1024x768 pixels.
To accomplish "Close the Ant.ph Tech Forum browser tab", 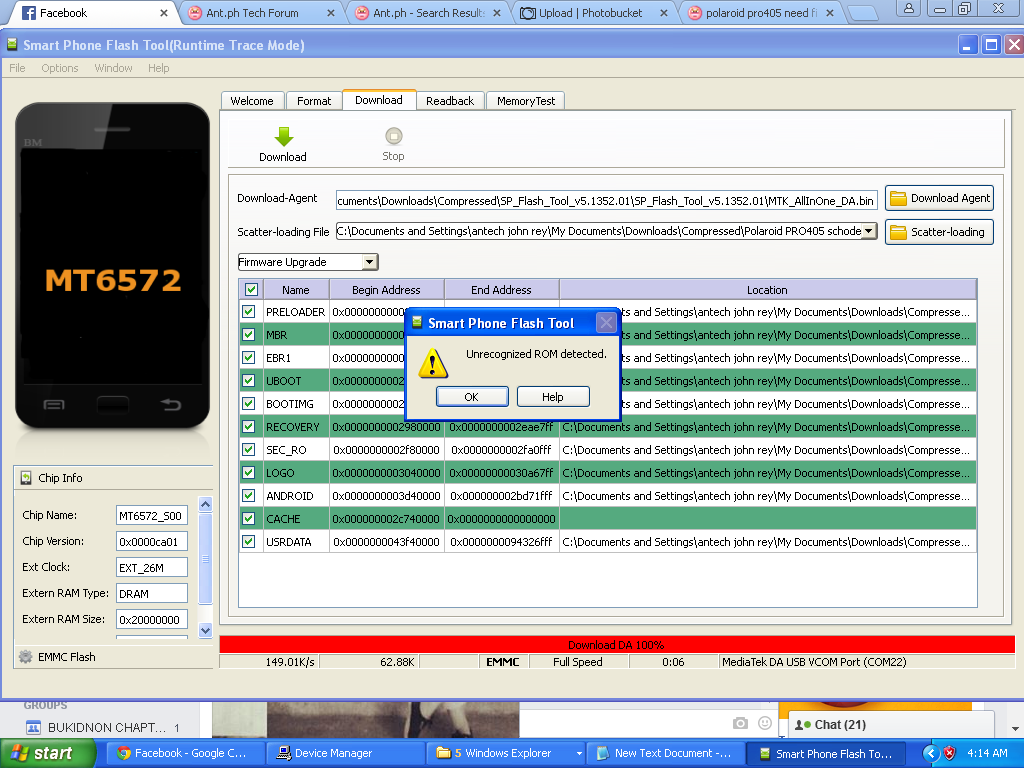I will pos(331,13).
